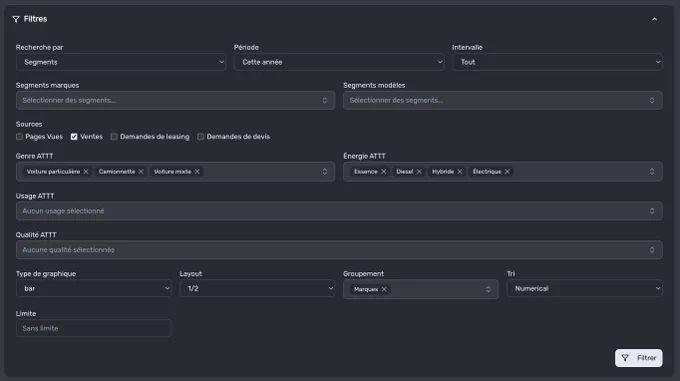The image size is (680, 381).
Task: Uncheck the Ventes source checkbox
Action: 74,137
